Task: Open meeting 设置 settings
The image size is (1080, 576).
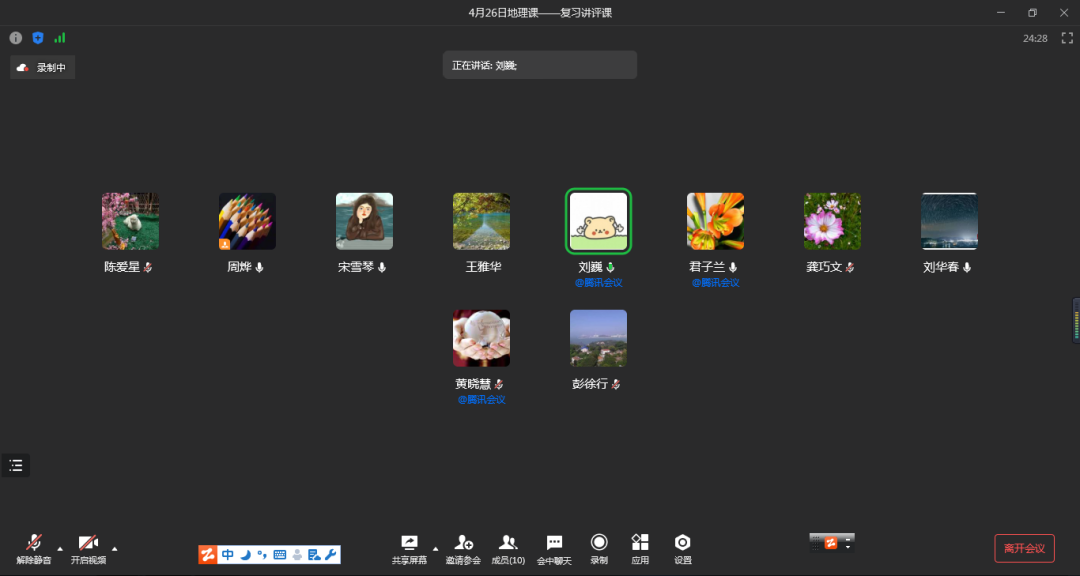Action: coord(683,549)
